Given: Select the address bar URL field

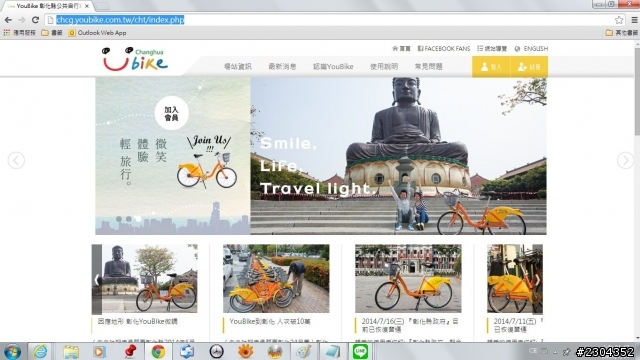Looking at the screenshot, I should [331, 20].
